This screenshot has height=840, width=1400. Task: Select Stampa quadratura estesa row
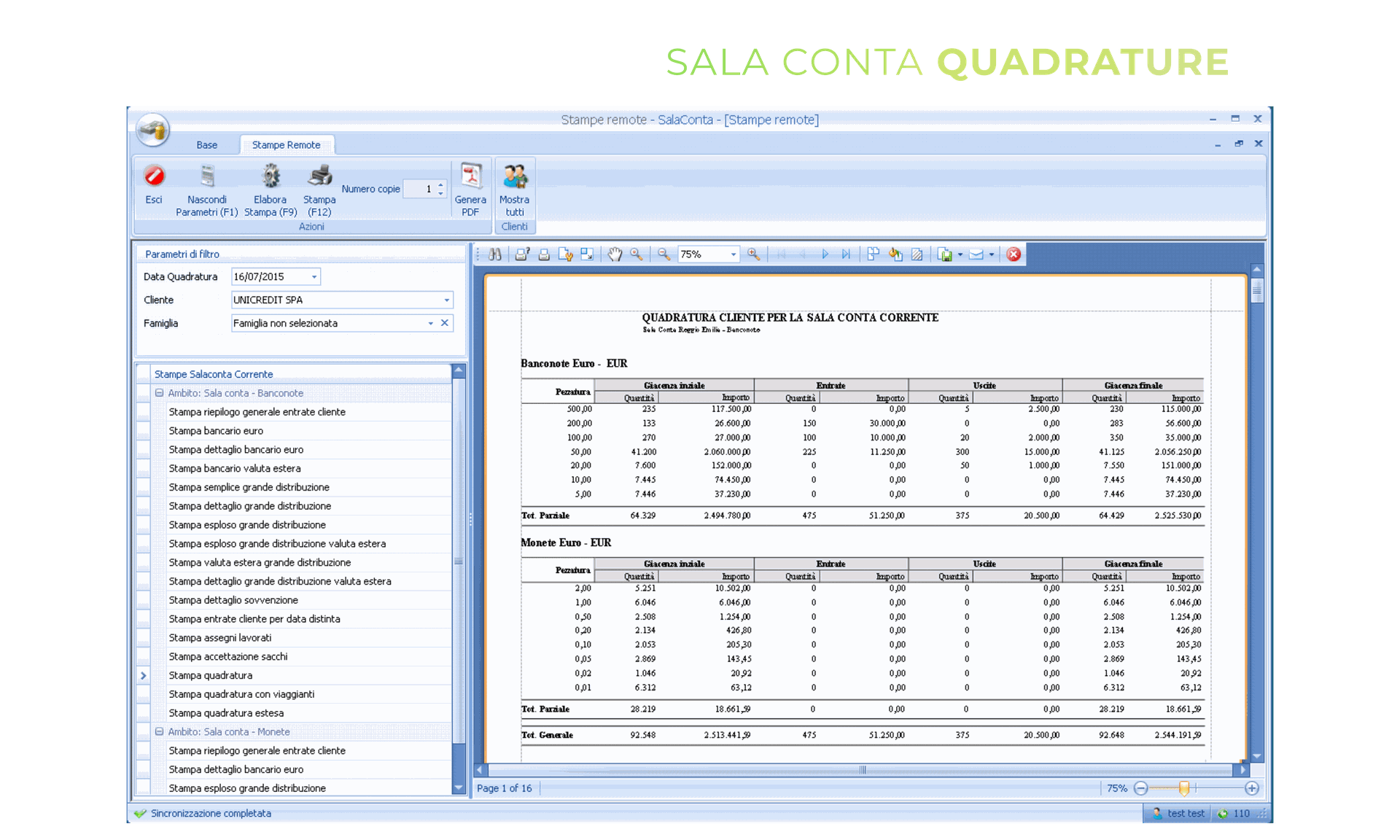click(226, 713)
